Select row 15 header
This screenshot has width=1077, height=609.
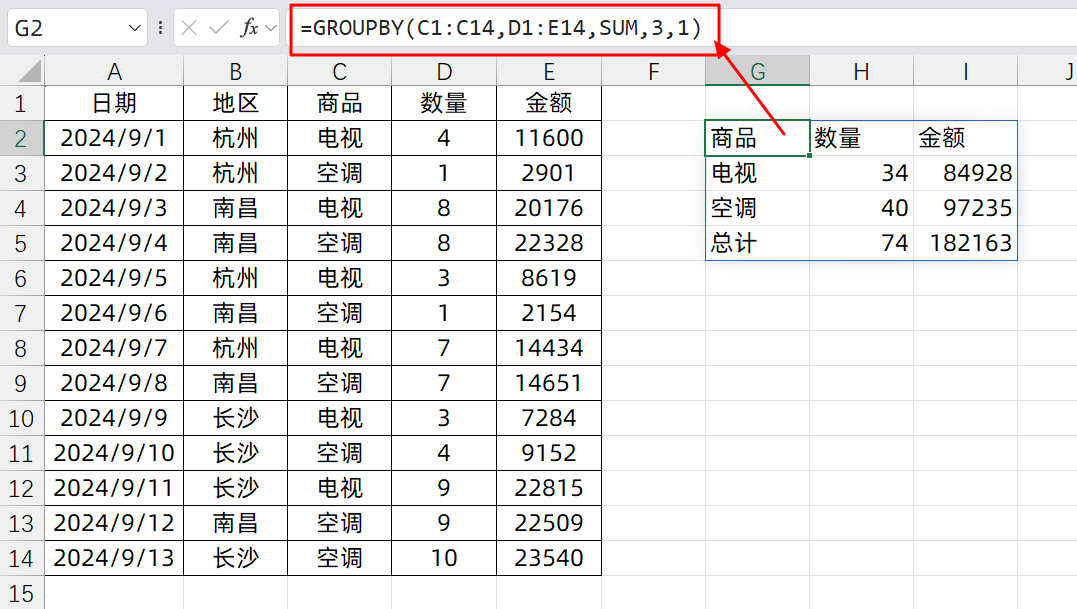(x=22, y=593)
